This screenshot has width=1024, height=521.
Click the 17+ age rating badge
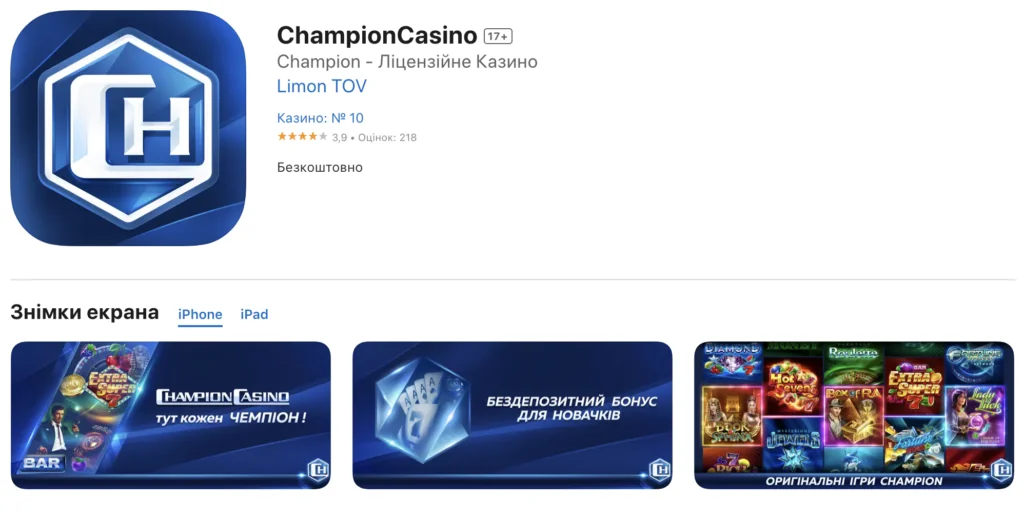(x=498, y=37)
